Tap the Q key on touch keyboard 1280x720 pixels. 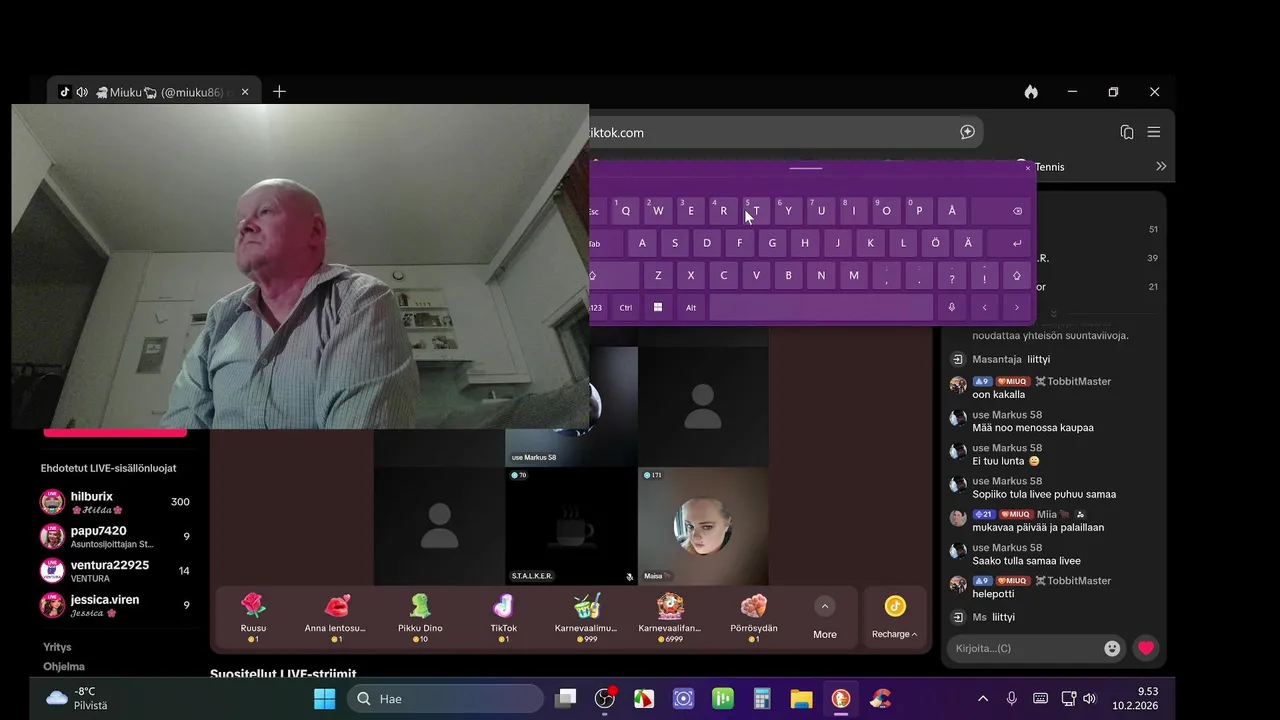[x=625, y=211]
